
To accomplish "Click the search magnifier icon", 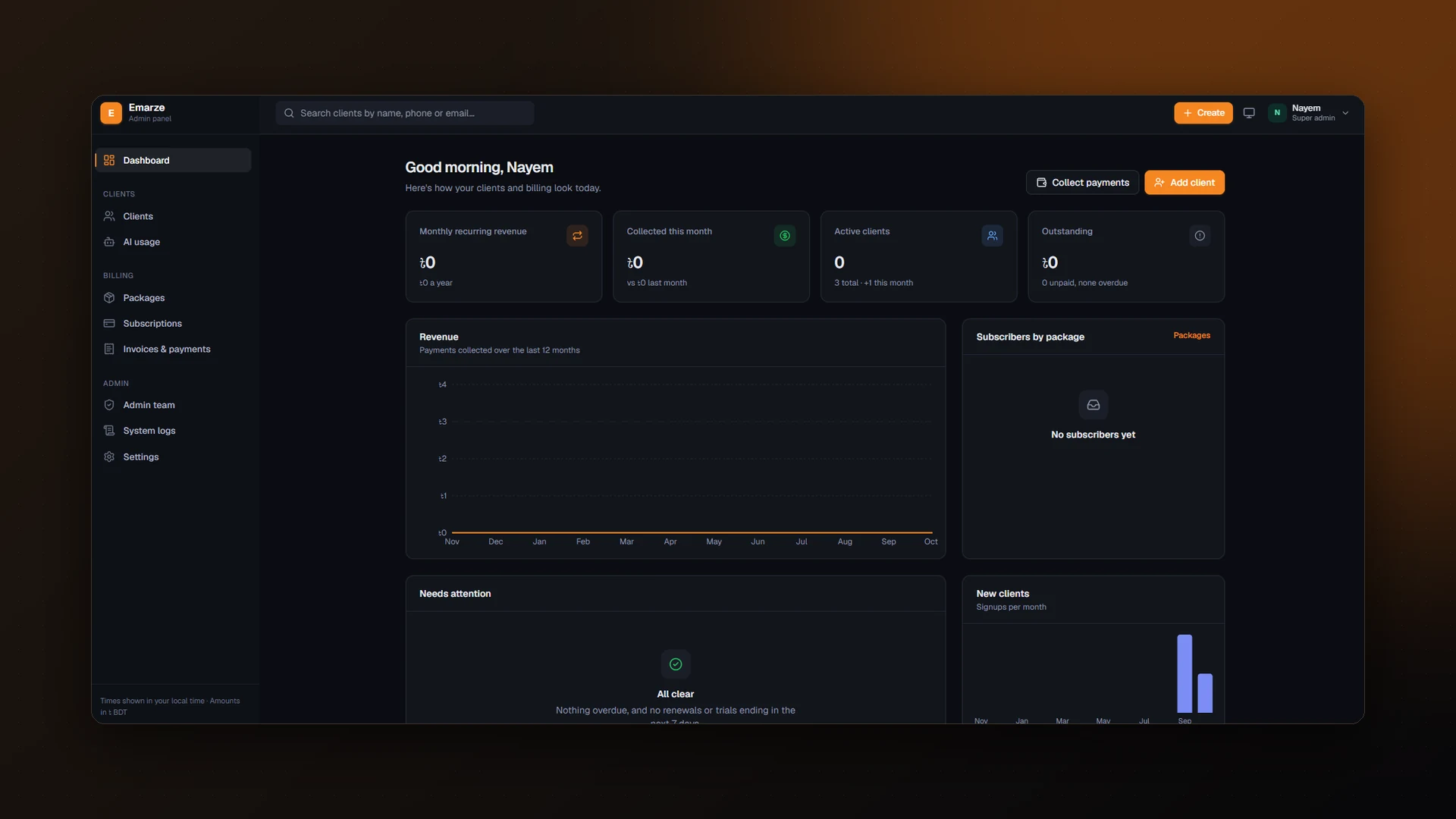I will pos(289,113).
